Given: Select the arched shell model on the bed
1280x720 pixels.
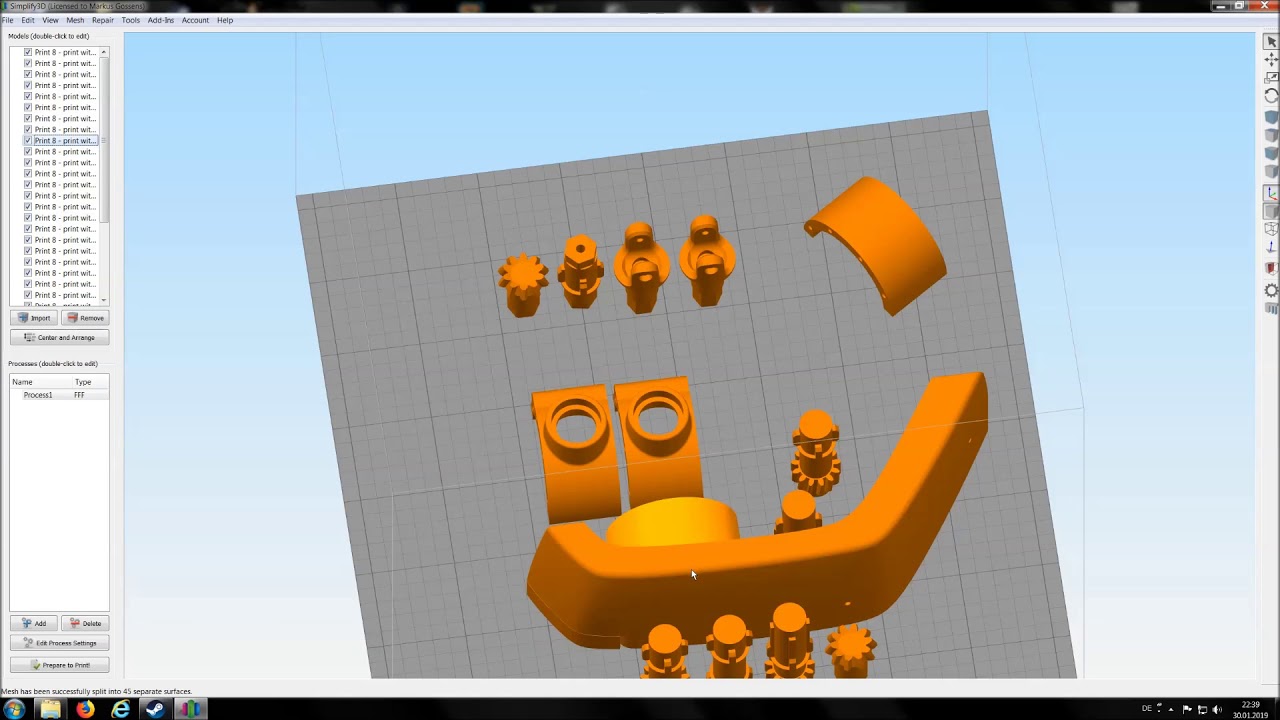Looking at the screenshot, I should coord(876,244).
